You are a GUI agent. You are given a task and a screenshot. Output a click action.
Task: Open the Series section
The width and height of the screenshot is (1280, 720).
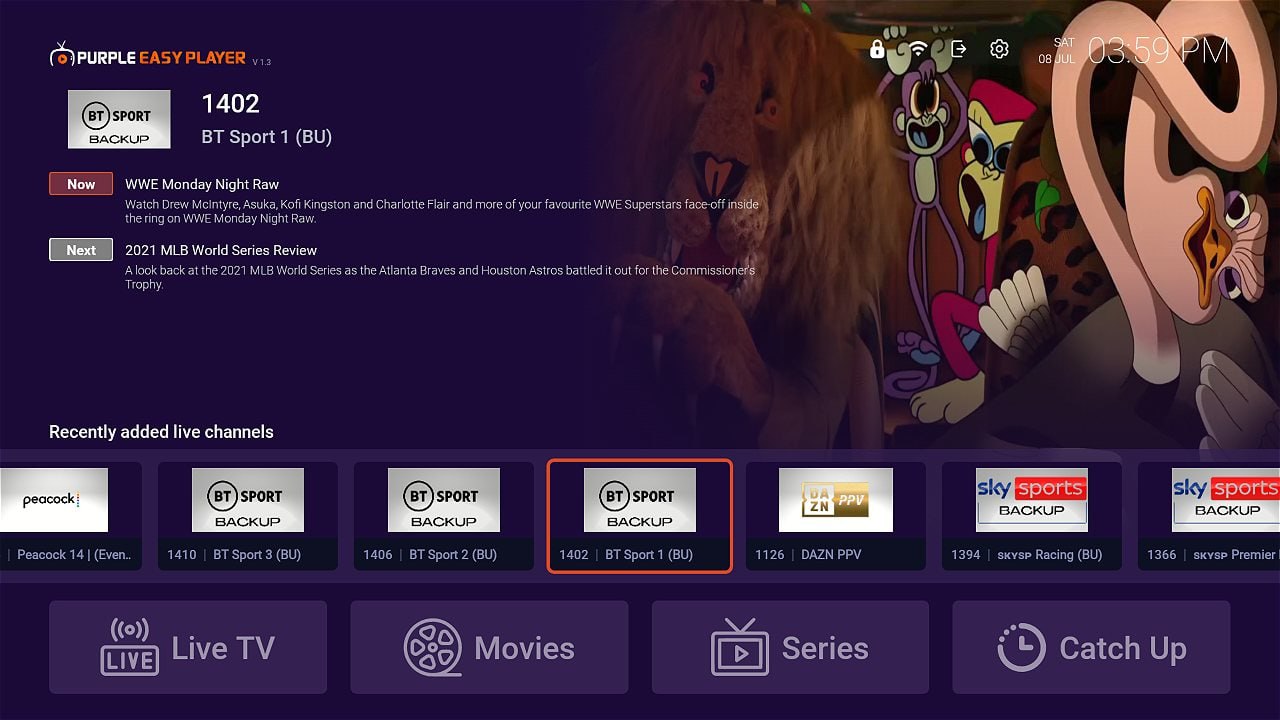[x=790, y=647]
